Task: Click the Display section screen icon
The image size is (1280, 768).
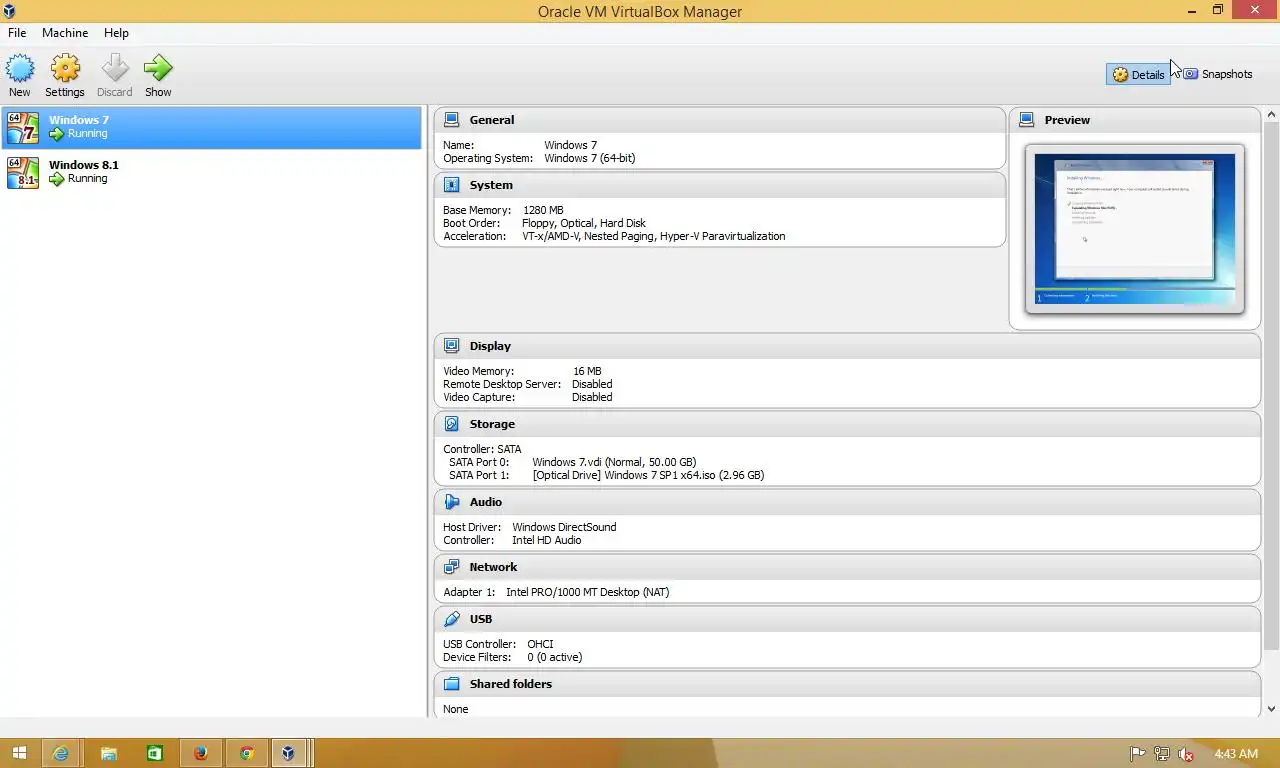Action: tap(452, 346)
